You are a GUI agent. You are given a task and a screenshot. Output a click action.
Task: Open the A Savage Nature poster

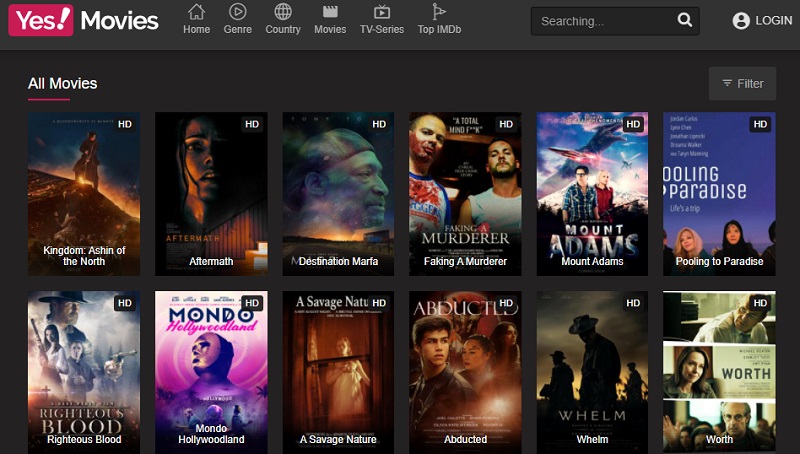click(x=338, y=372)
